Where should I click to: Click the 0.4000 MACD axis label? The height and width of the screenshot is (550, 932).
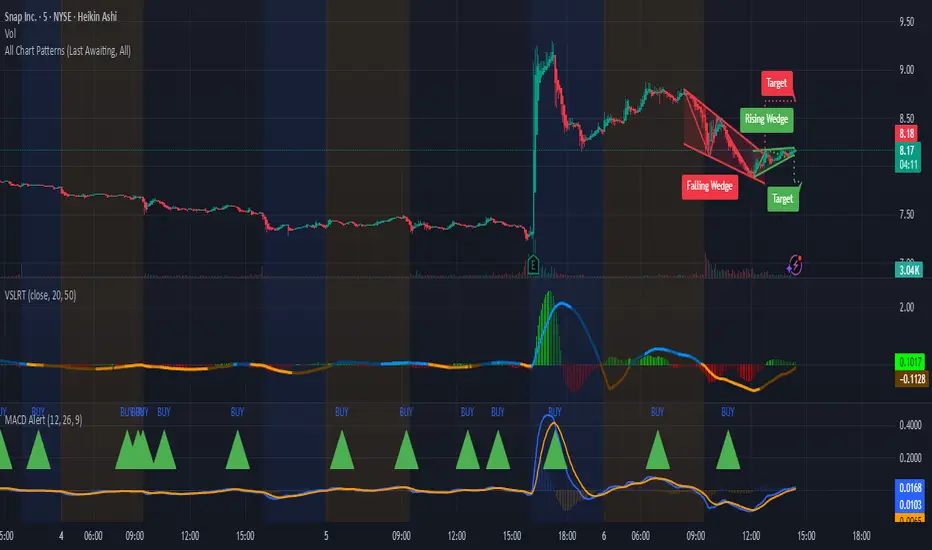tap(910, 425)
